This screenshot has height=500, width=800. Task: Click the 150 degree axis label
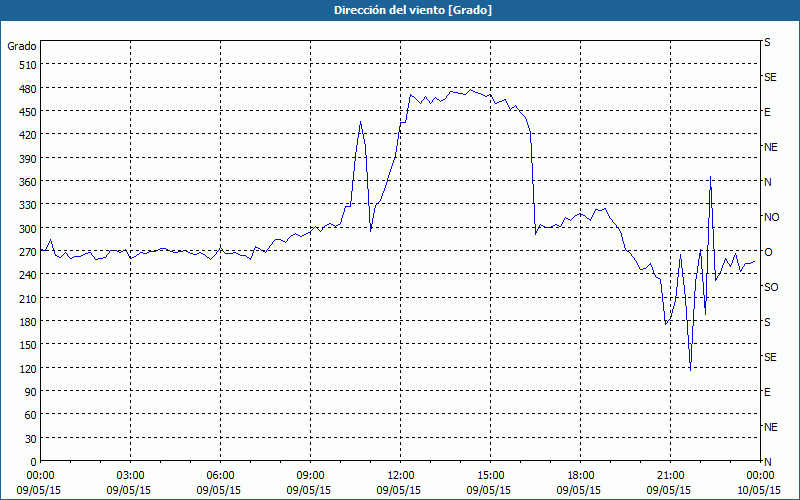28,345
